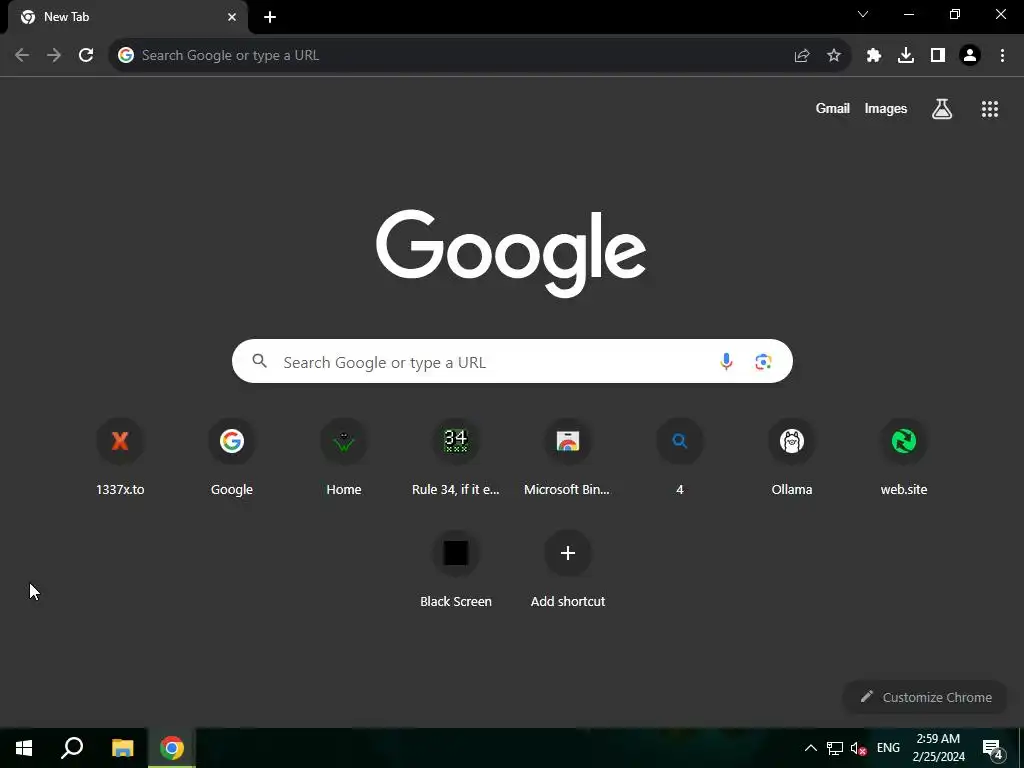The width and height of the screenshot is (1024, 768).
Task: Open the network status tray icon
Action: [835, 748]
